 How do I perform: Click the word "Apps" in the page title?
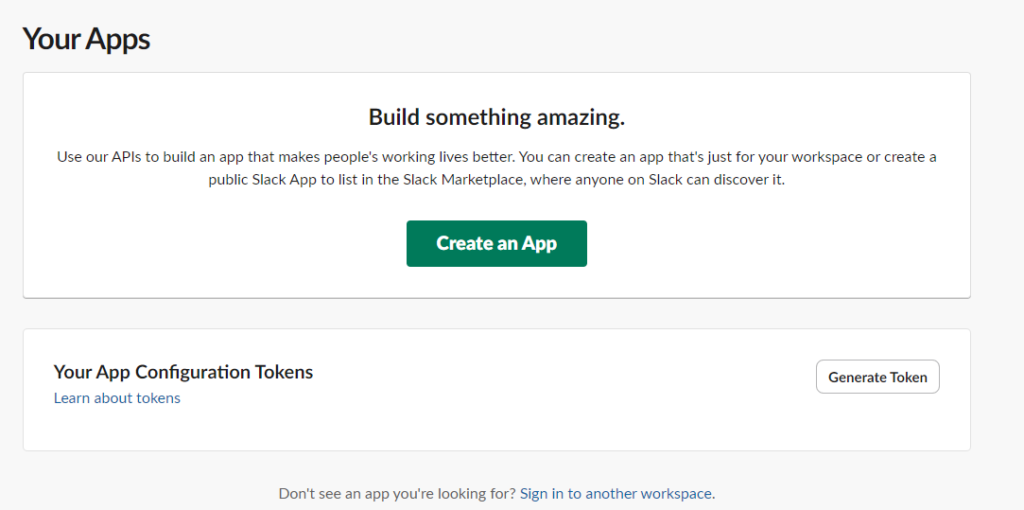tap(117, 39)
